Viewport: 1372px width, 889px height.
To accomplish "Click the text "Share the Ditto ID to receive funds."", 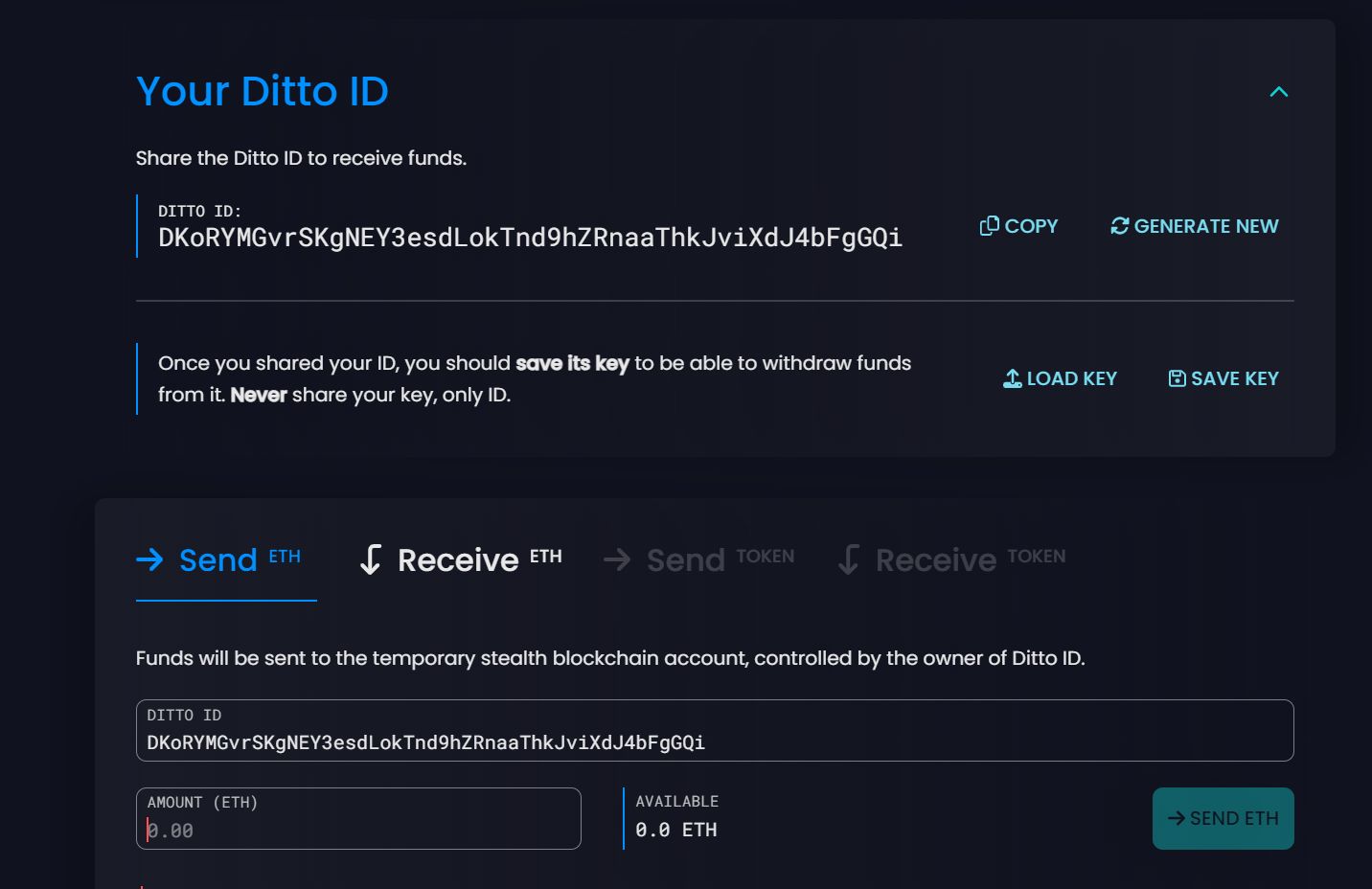I will [301, 158].
